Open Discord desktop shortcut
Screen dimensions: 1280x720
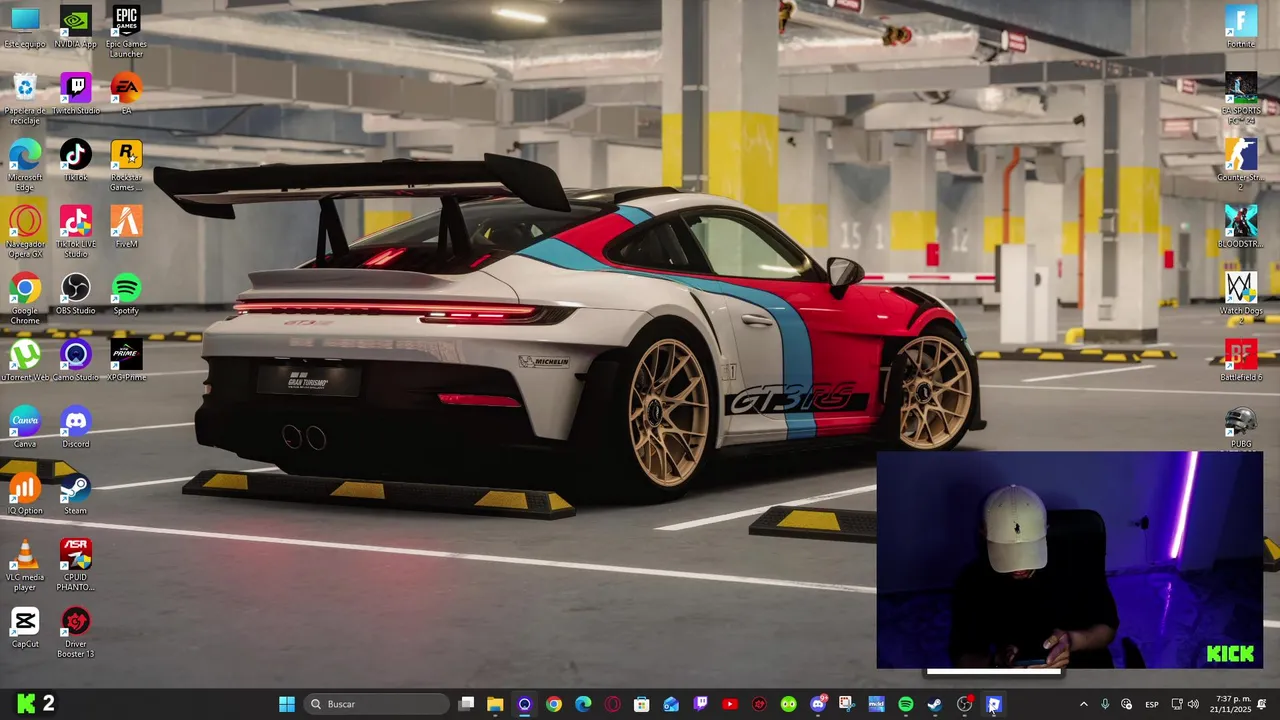click(76, 426)
